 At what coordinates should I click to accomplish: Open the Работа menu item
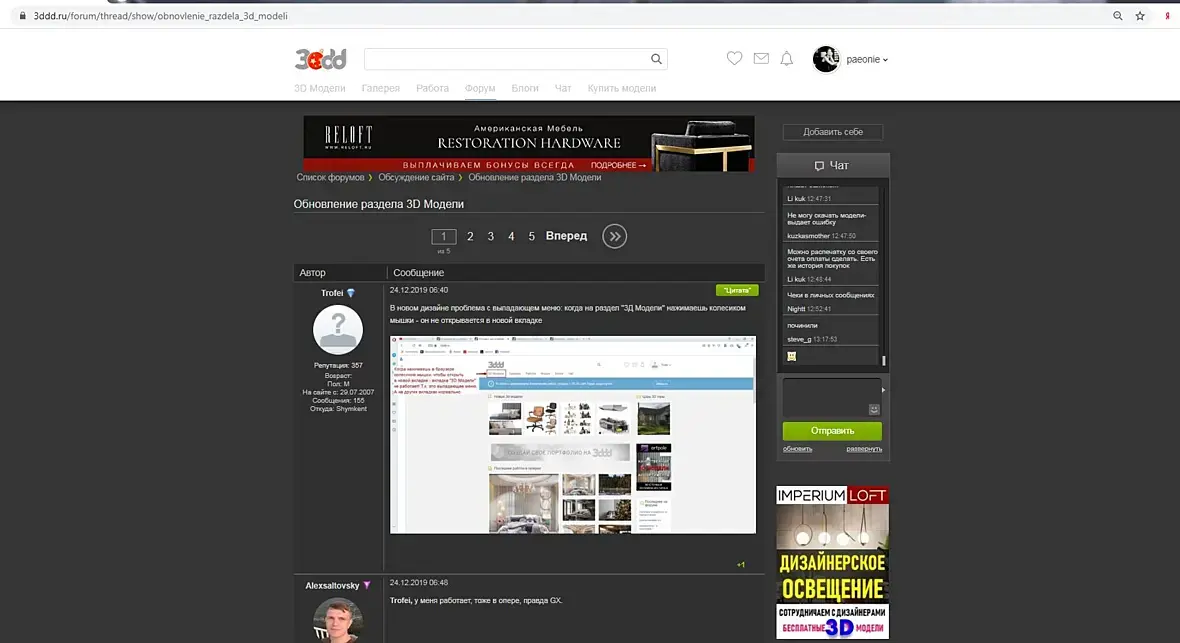tap(432, 88)
